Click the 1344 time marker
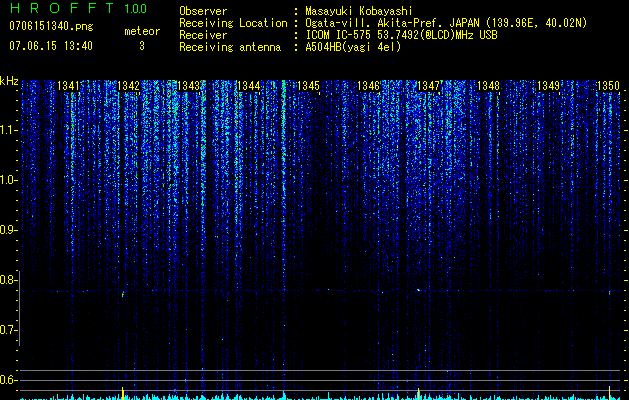This screenshot has height=400, width=629. pos(248,86)
